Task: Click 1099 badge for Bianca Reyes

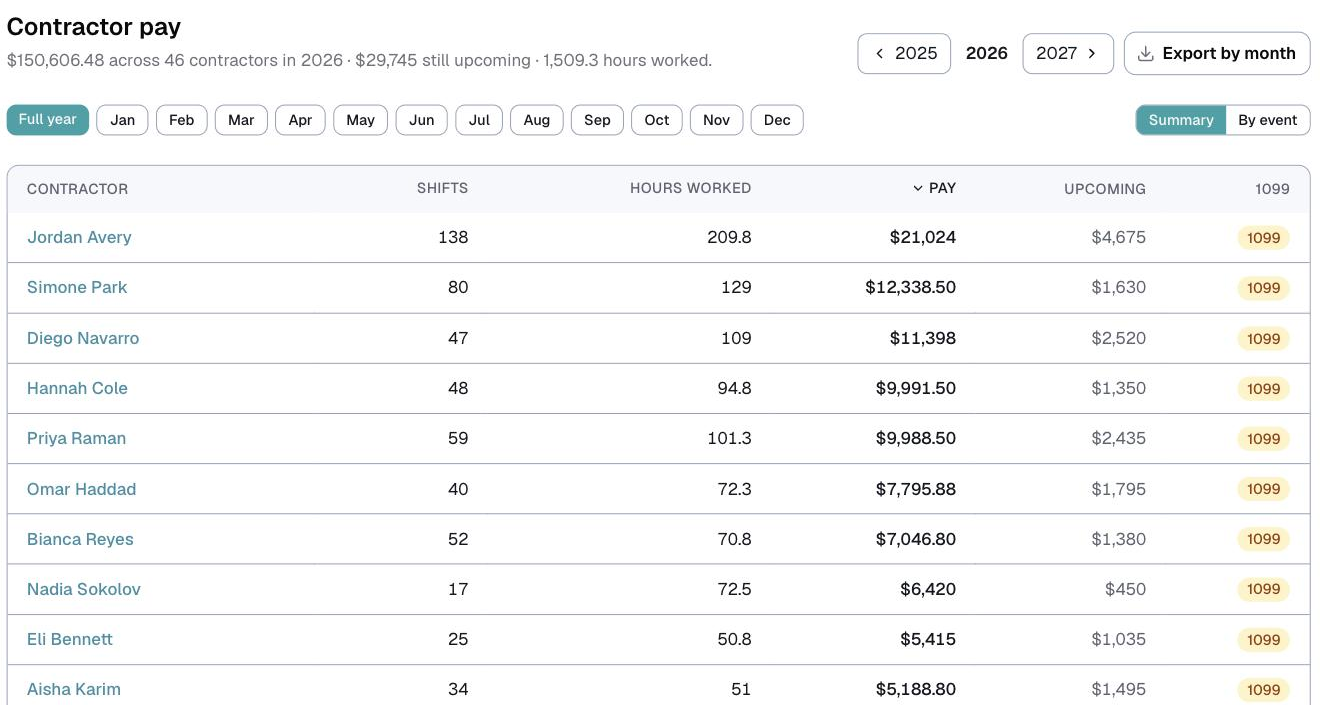Action: (x=1264, y=540)
